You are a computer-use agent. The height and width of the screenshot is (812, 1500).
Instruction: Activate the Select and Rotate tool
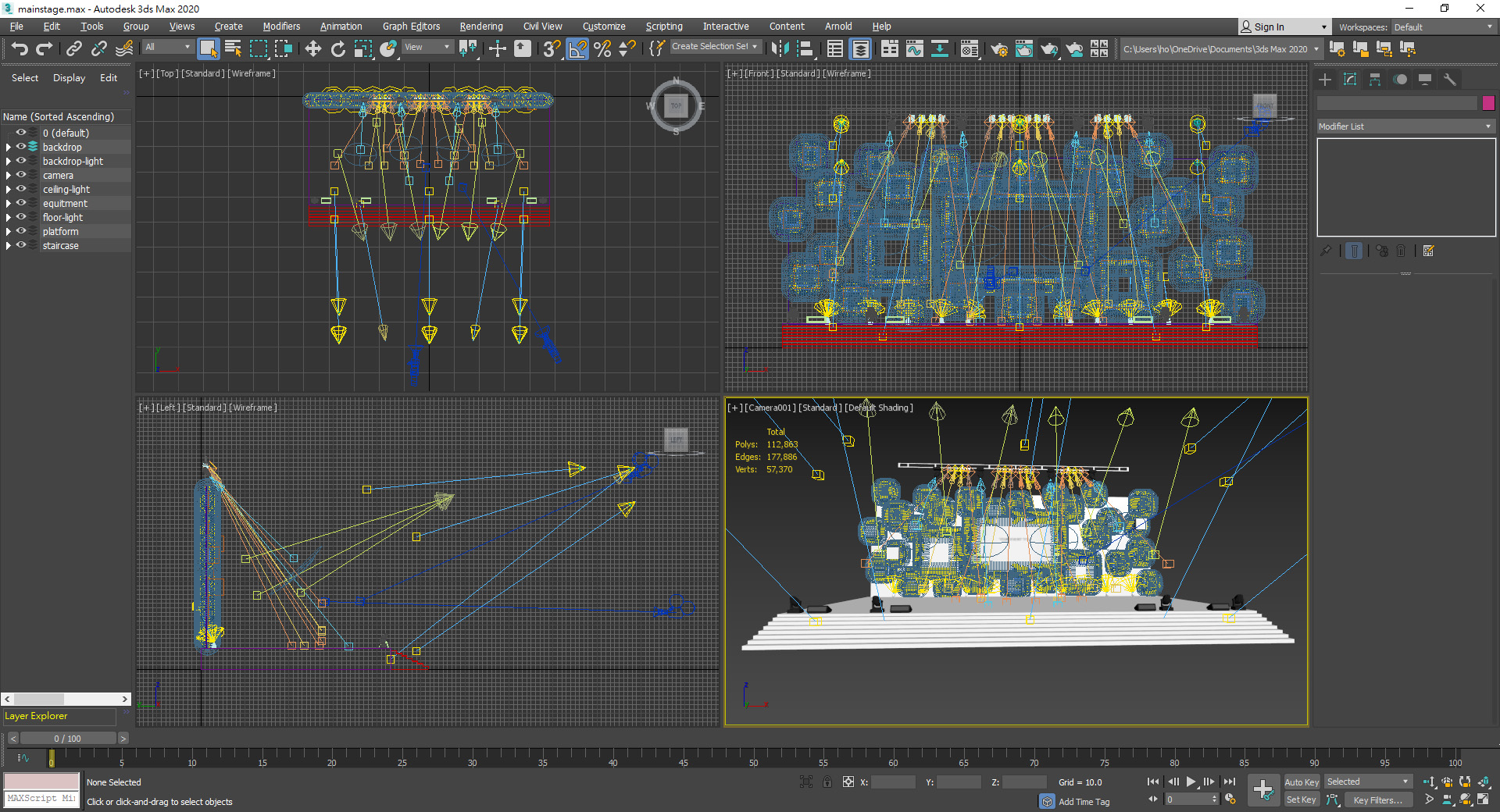tap(337, 49)
